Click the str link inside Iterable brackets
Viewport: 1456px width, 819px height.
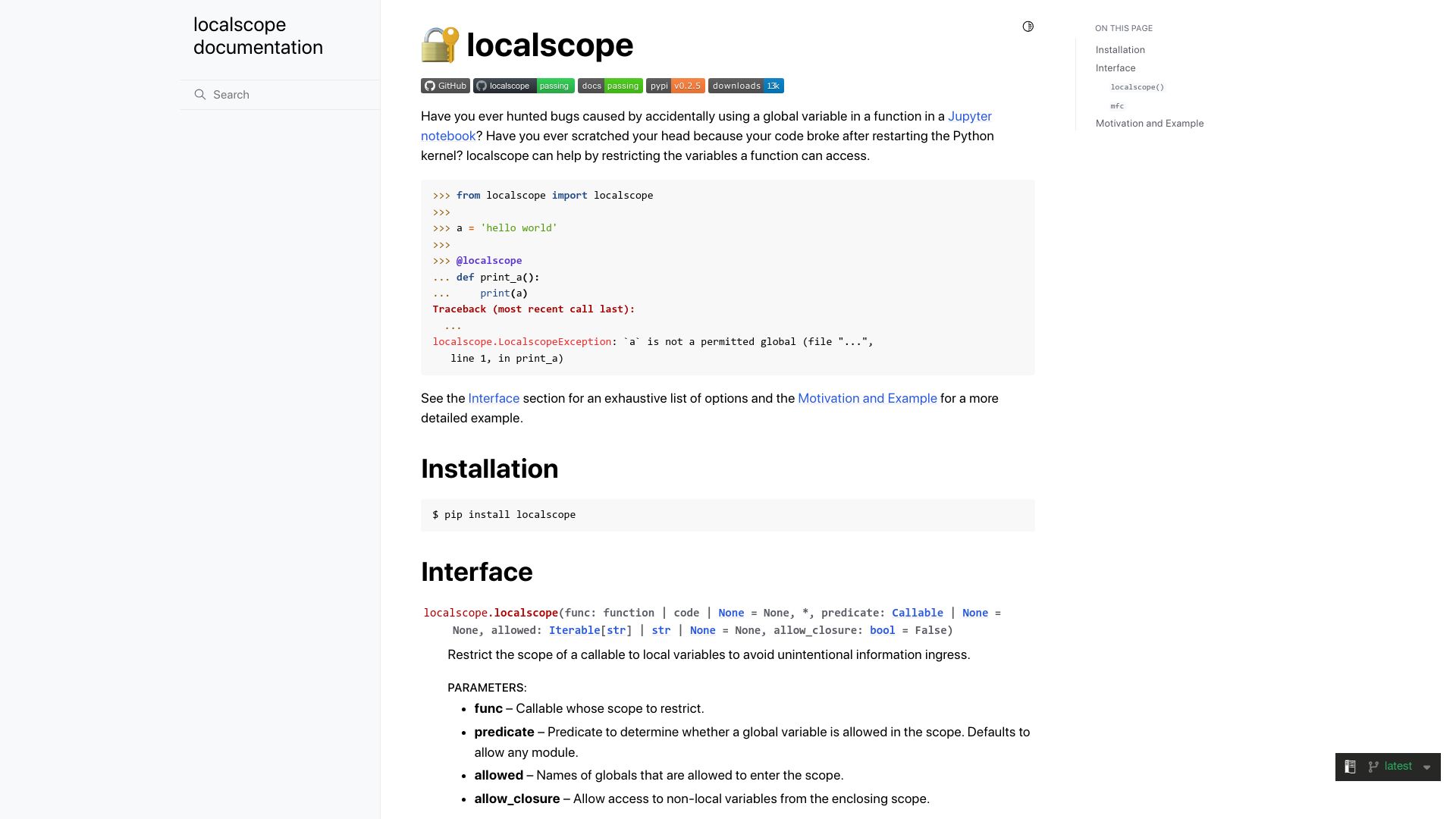tap(616, 630)
